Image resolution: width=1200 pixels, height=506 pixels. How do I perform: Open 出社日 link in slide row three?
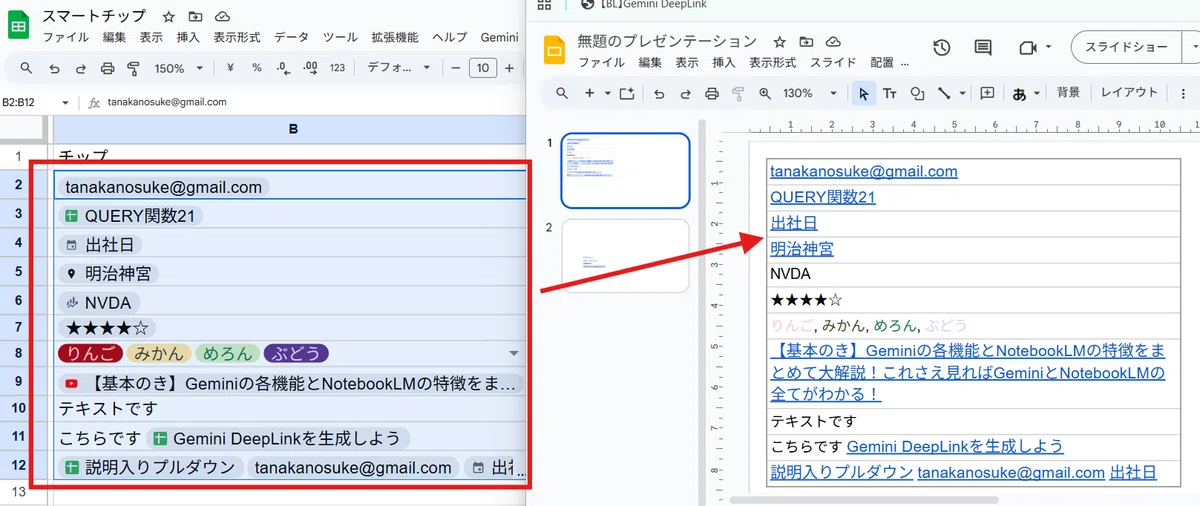pyautogui.click(x=794, y=223)
